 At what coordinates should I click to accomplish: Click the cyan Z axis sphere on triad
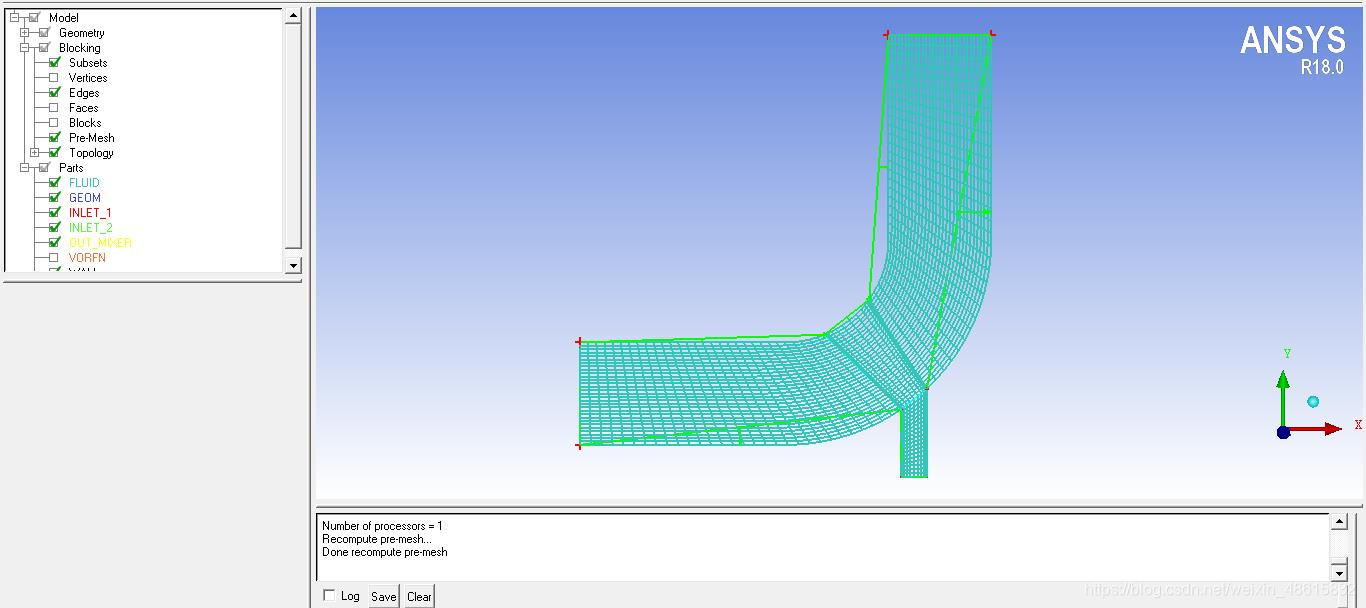pos(1313,402)
